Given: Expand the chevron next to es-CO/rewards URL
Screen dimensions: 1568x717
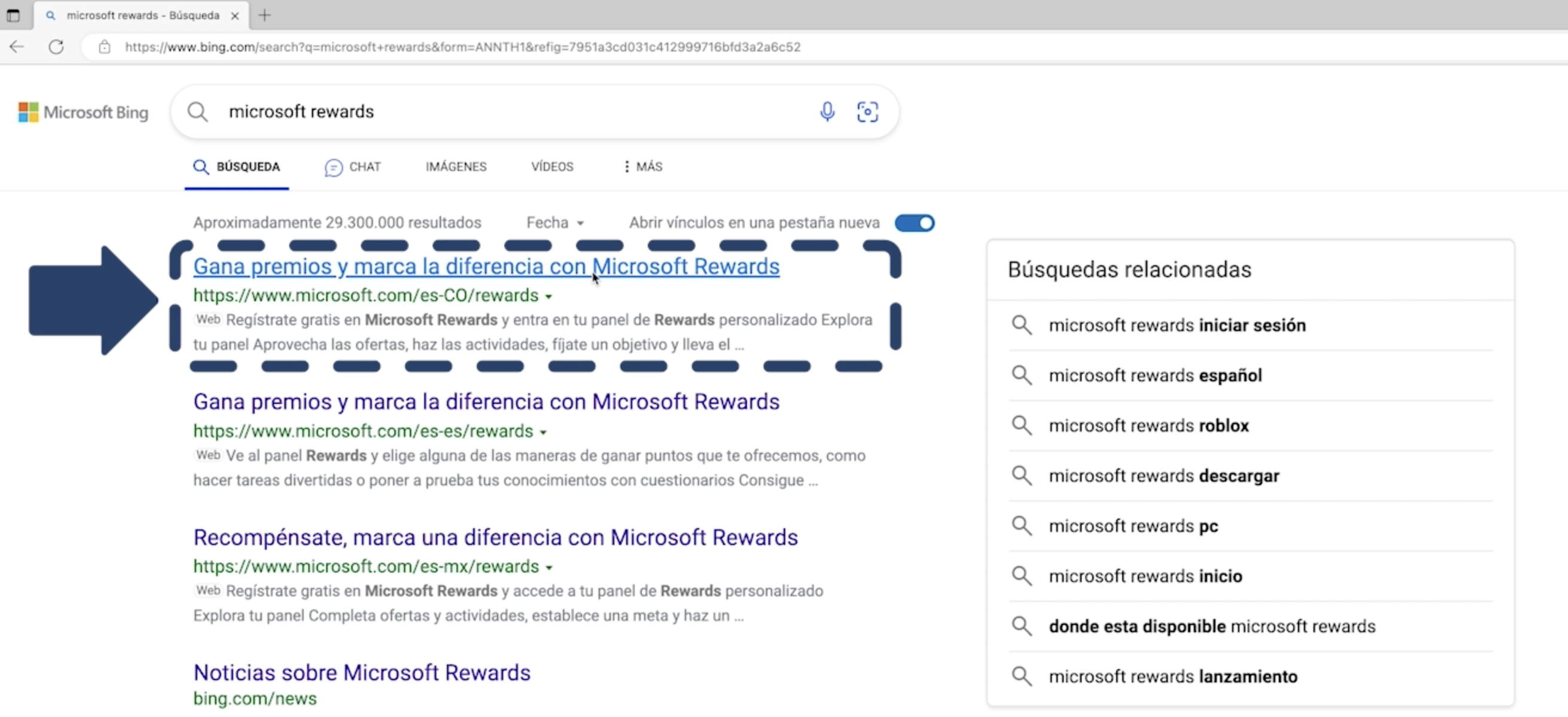Looking at the screenshot, I should click(550, 296).
